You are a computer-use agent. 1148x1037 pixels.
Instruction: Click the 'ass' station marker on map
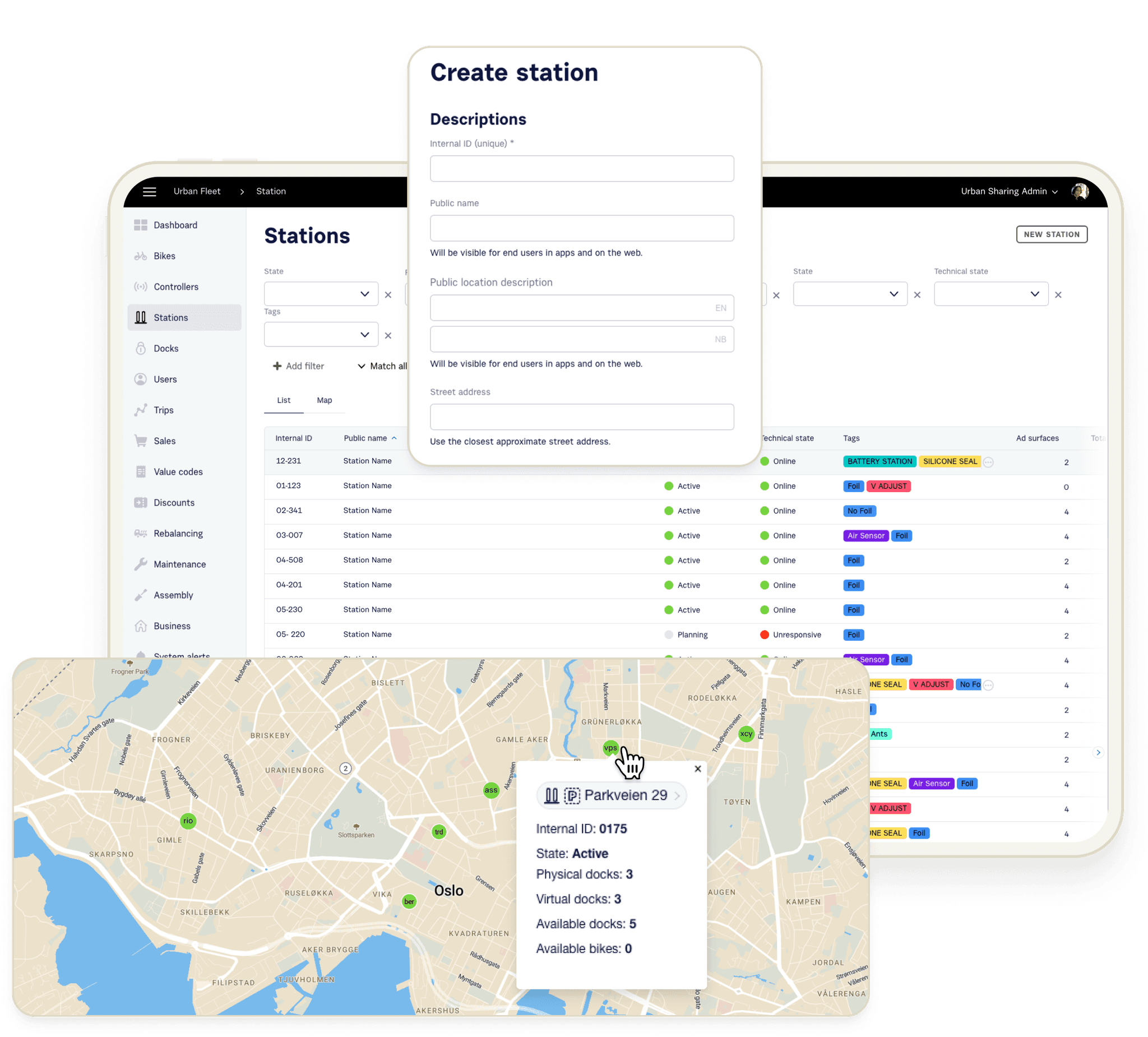pos(491,790)
